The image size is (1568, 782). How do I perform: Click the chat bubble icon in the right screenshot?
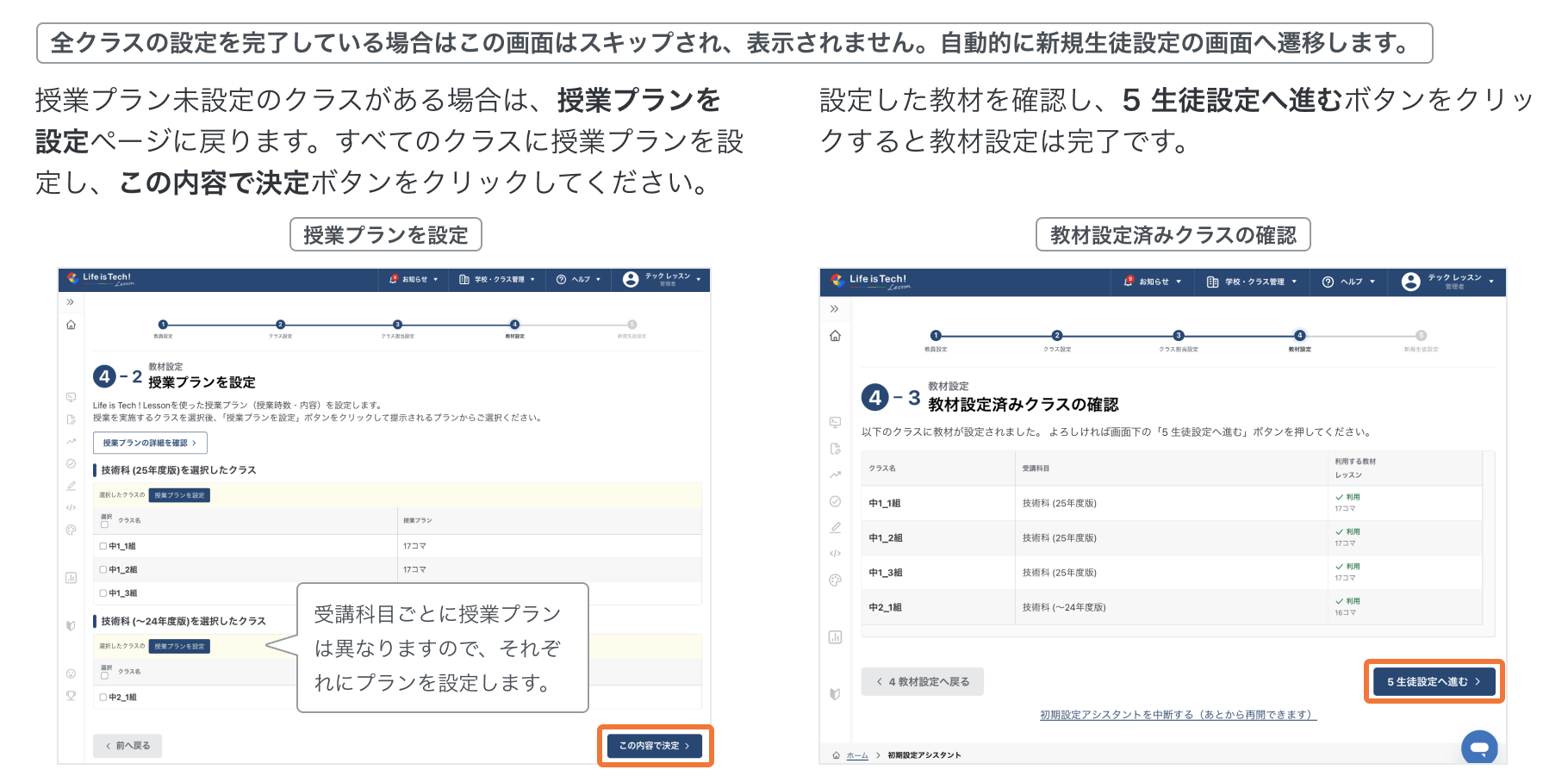click(1479, 748)
